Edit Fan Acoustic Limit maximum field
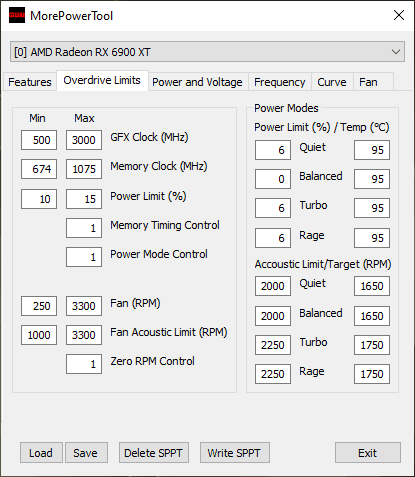Screen dimensions: 415x477 84,335
